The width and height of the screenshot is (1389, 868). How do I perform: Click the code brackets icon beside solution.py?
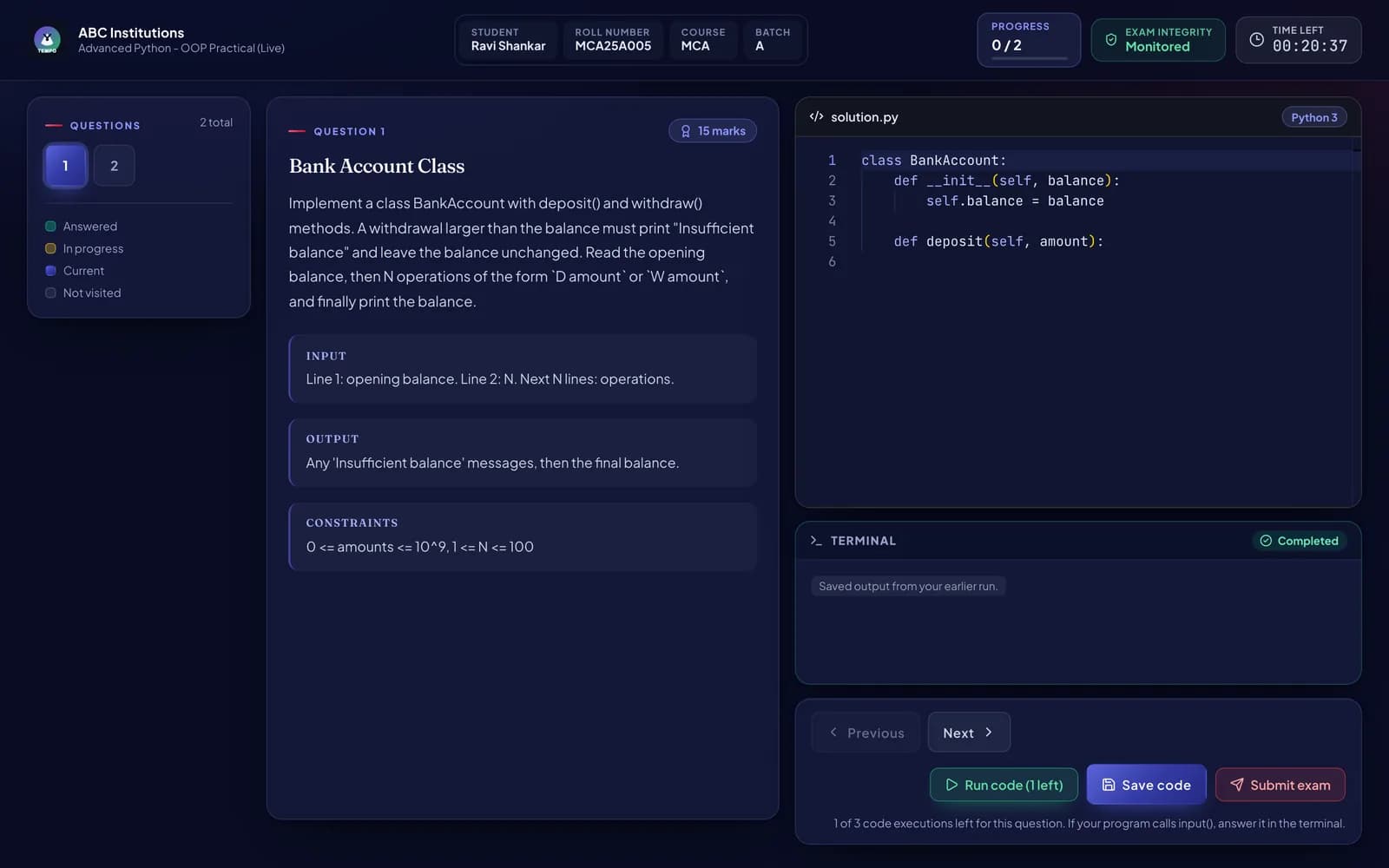[816, 116]
